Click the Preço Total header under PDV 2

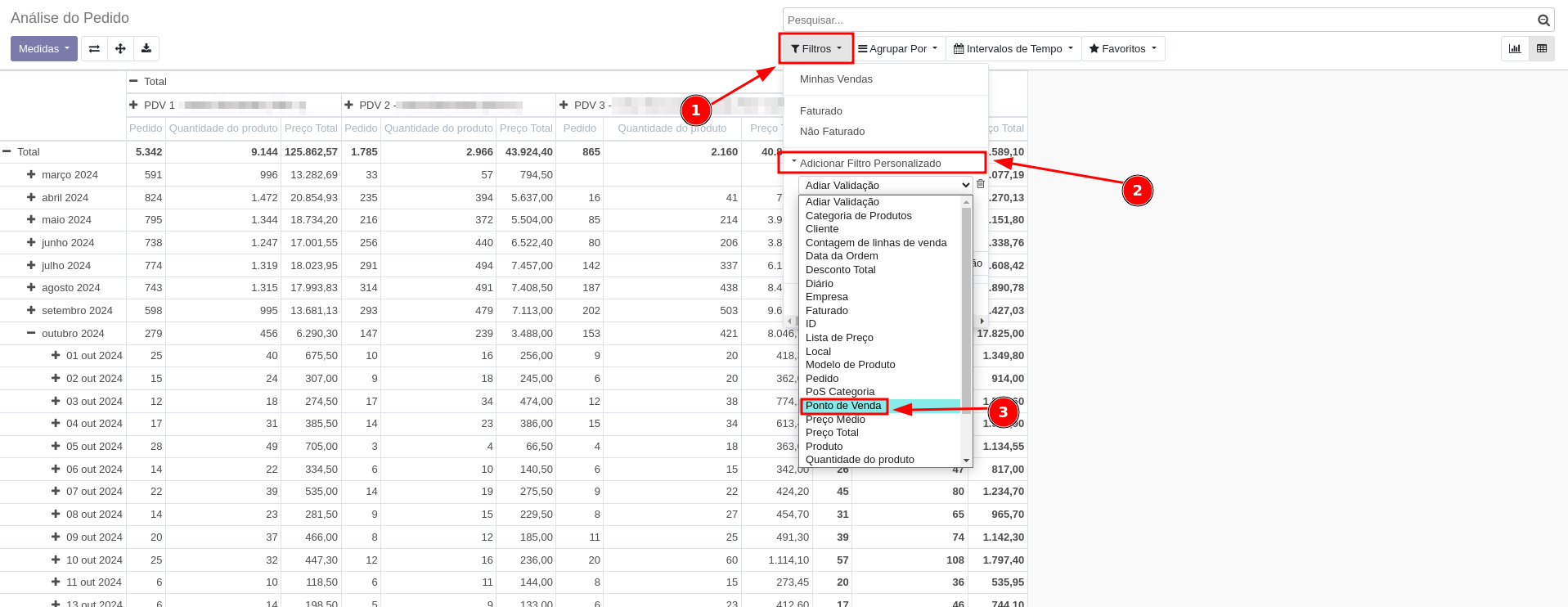pyautogui.click(x=526, y=128)
